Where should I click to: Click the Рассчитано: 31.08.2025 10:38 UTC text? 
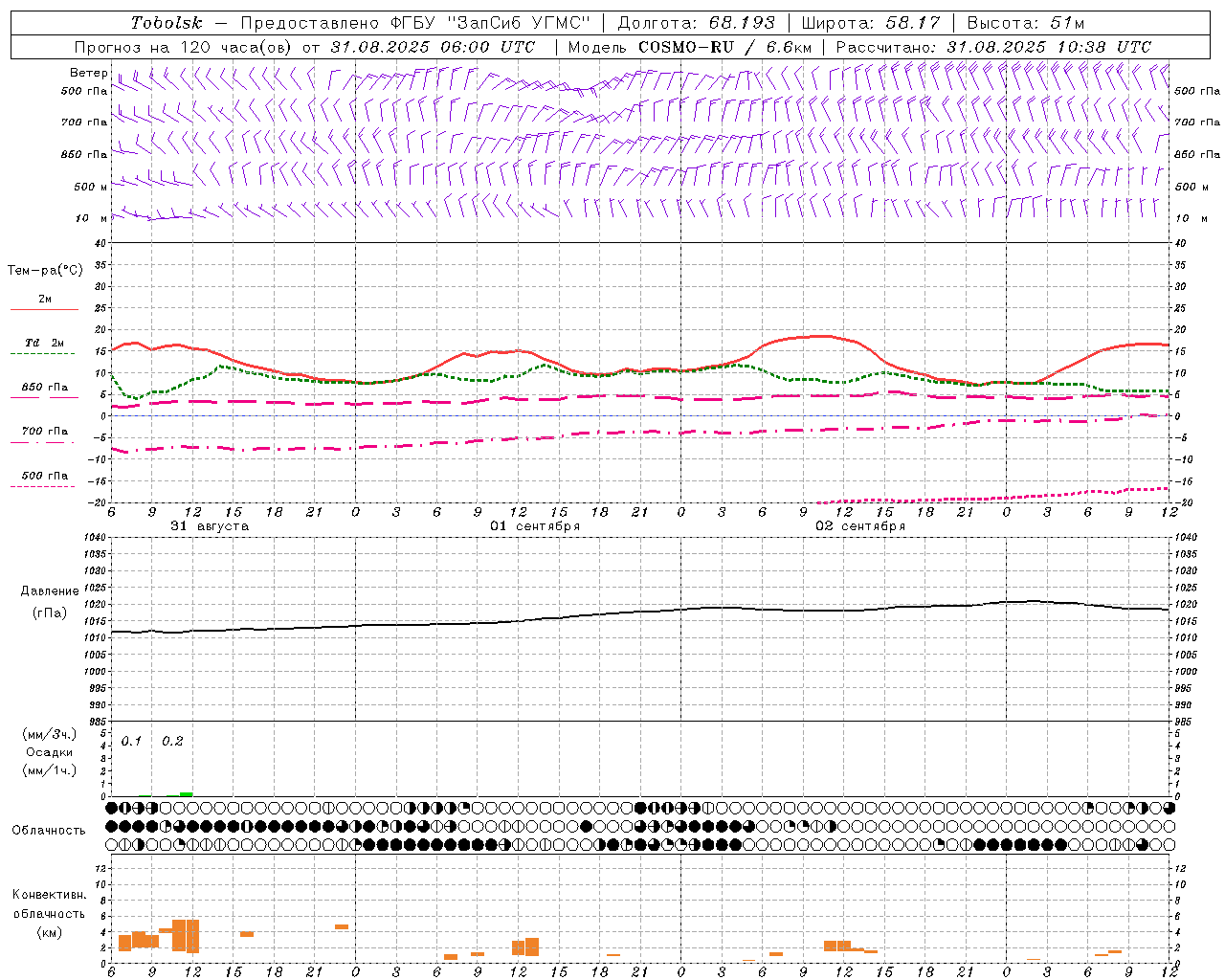[x=993, y=47]
